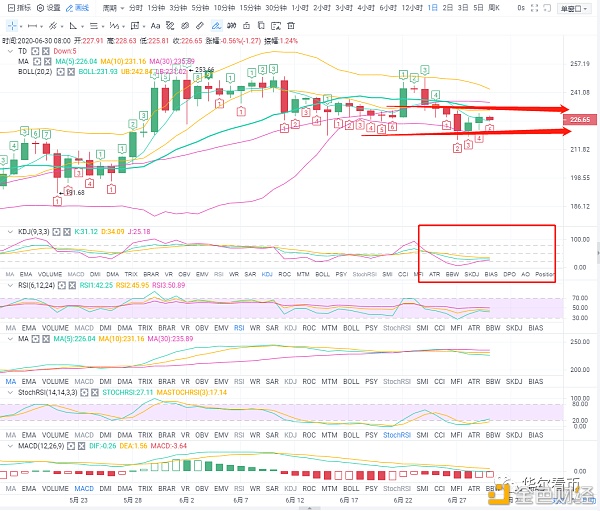
Task: Select the multi-line Fibonacci tool
Action: pyautogui.click(x=94, y=26)
